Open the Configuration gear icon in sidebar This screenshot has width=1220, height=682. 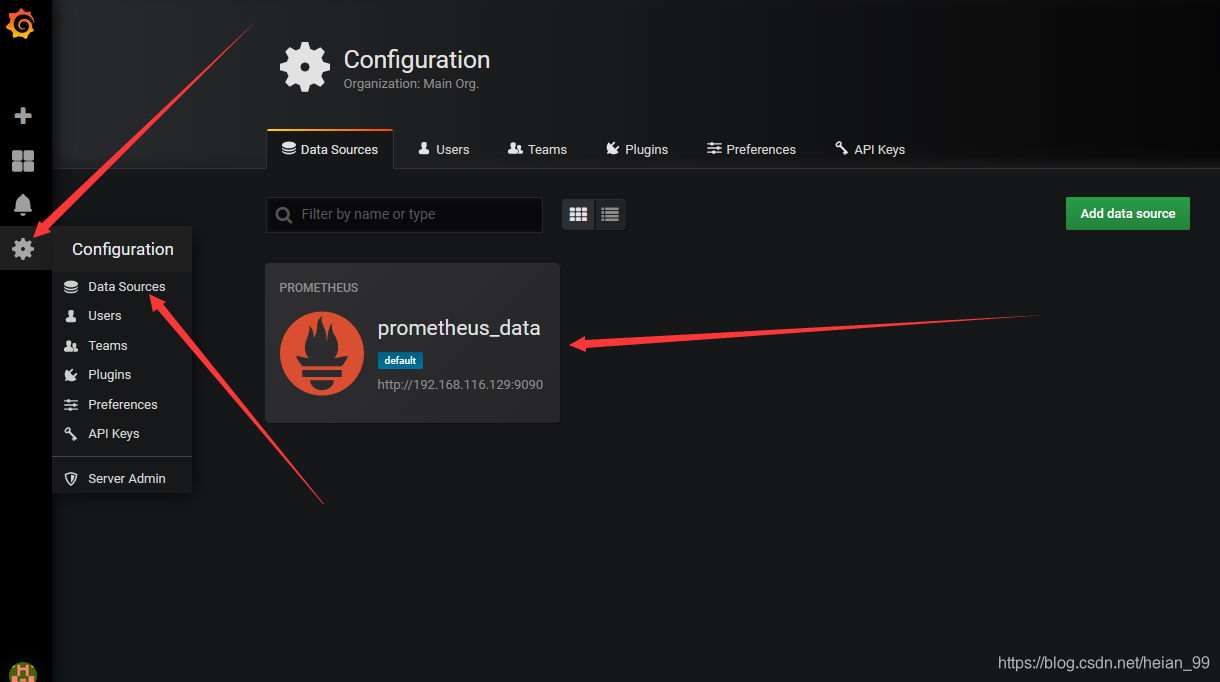click(x=23, y=249)
